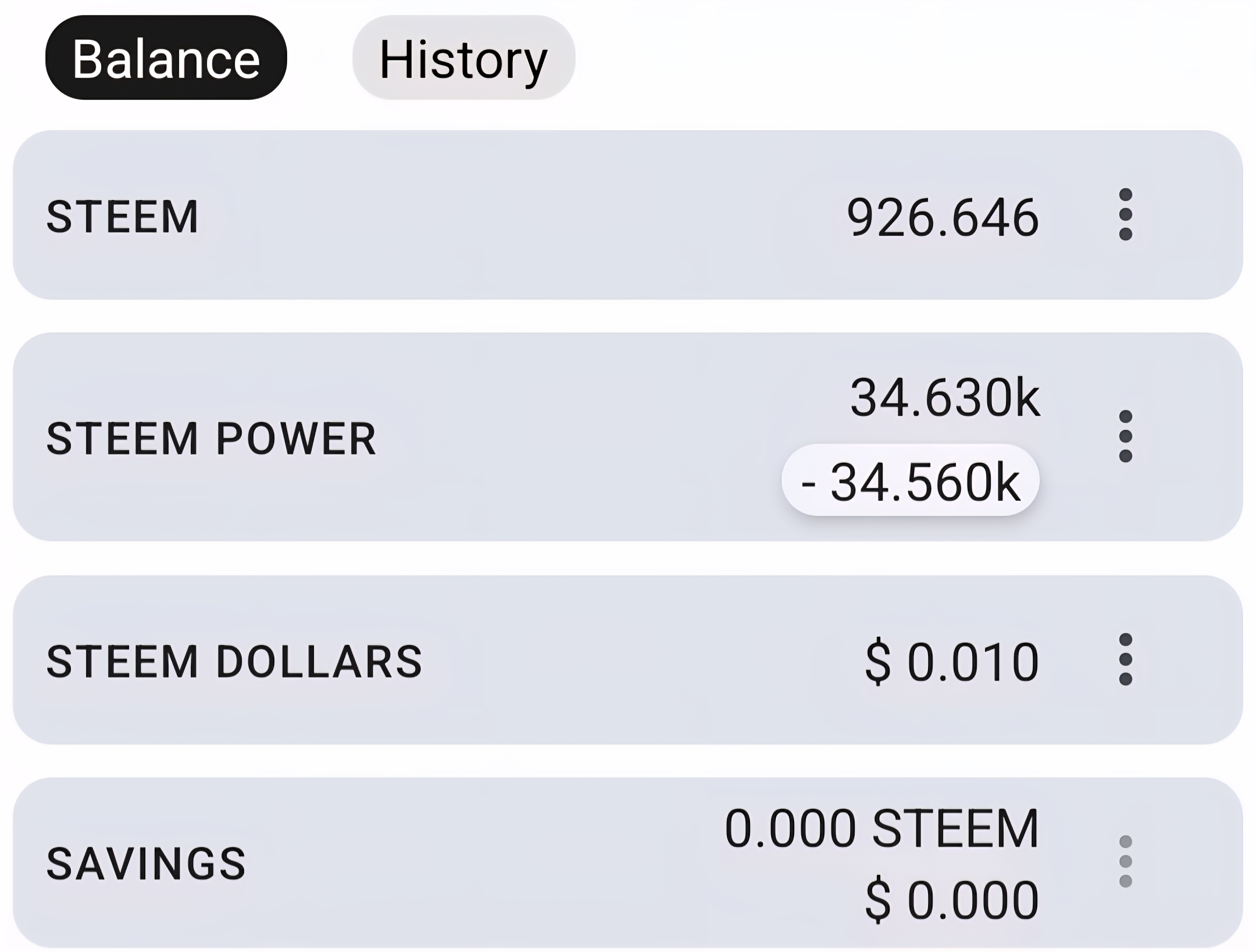
Task: Click the 0.000 STEEM savings amount
Action: [x=882, y=829]
